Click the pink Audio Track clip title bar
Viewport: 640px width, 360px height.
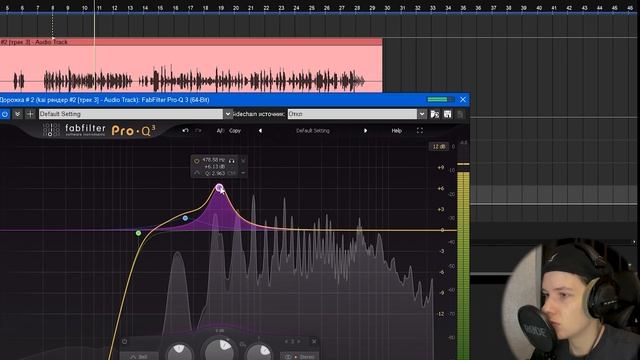(x=191, y=42)
